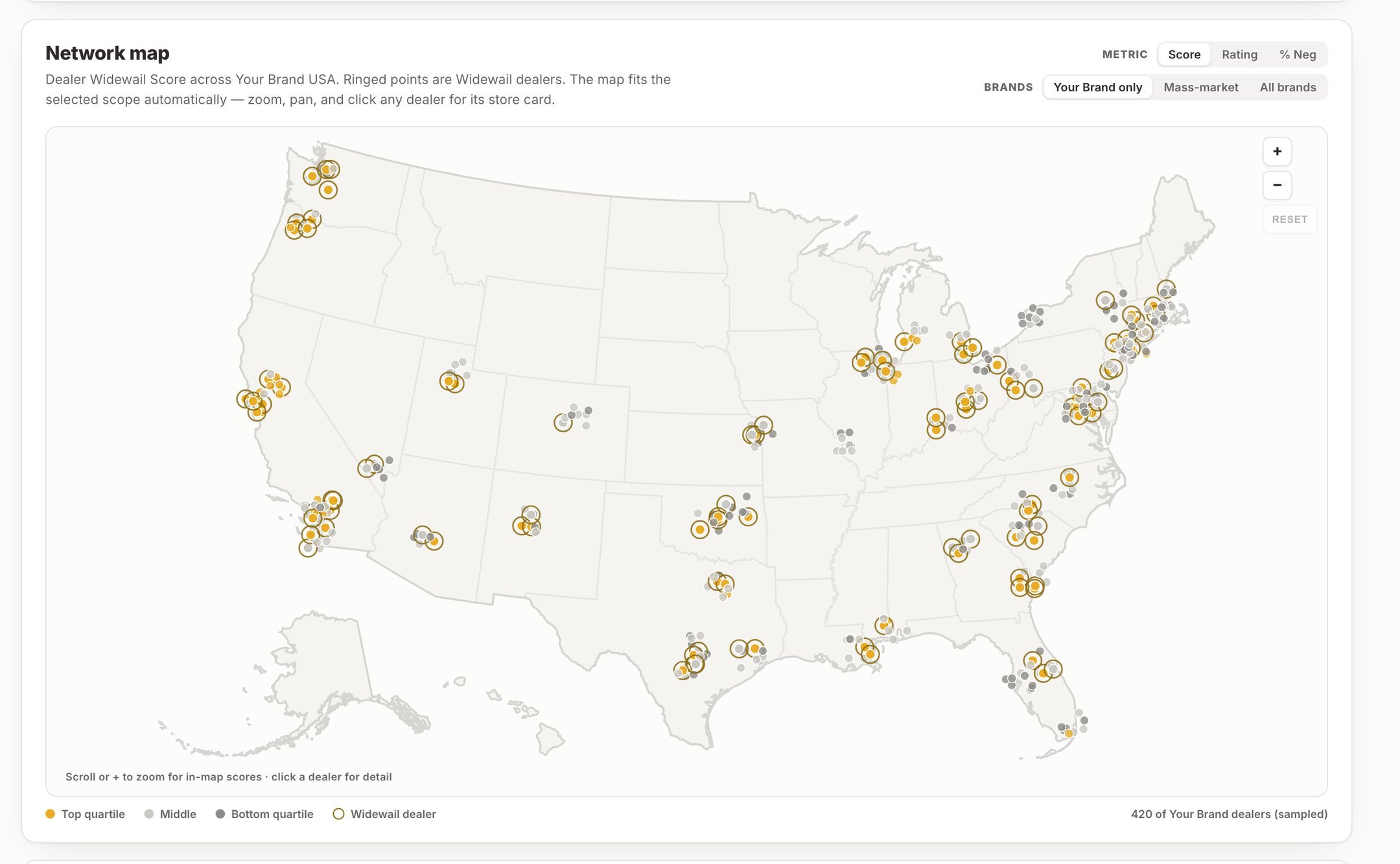Reset the map view

coord(1289,219)
